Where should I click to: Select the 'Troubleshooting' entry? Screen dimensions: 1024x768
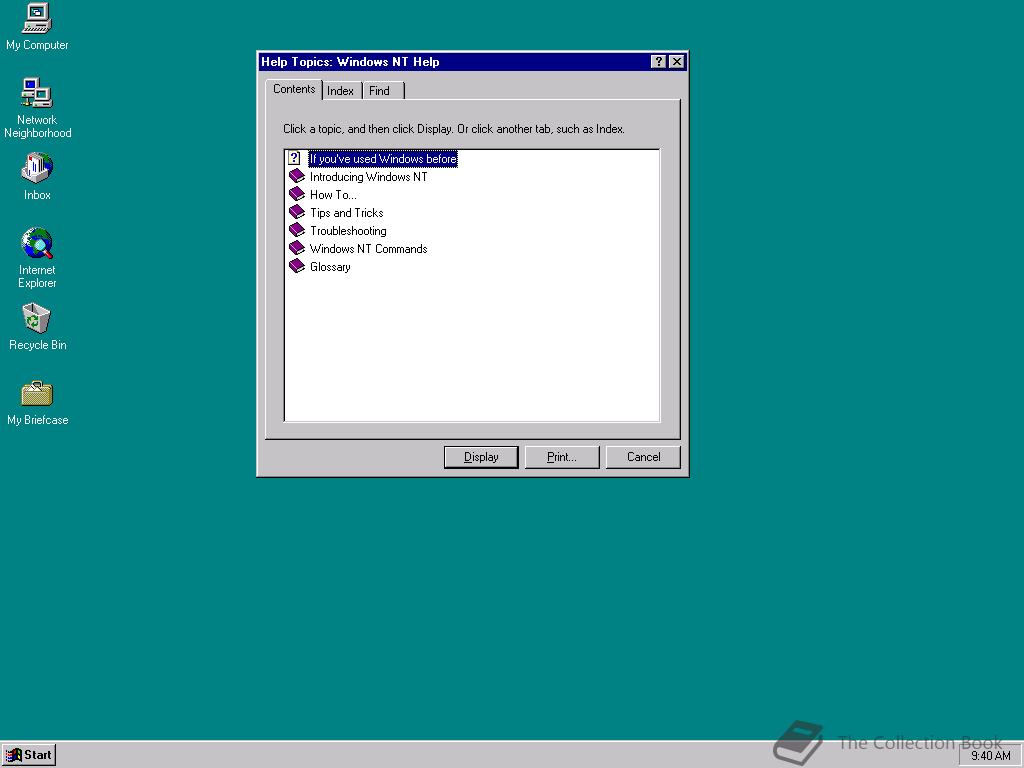348,231
